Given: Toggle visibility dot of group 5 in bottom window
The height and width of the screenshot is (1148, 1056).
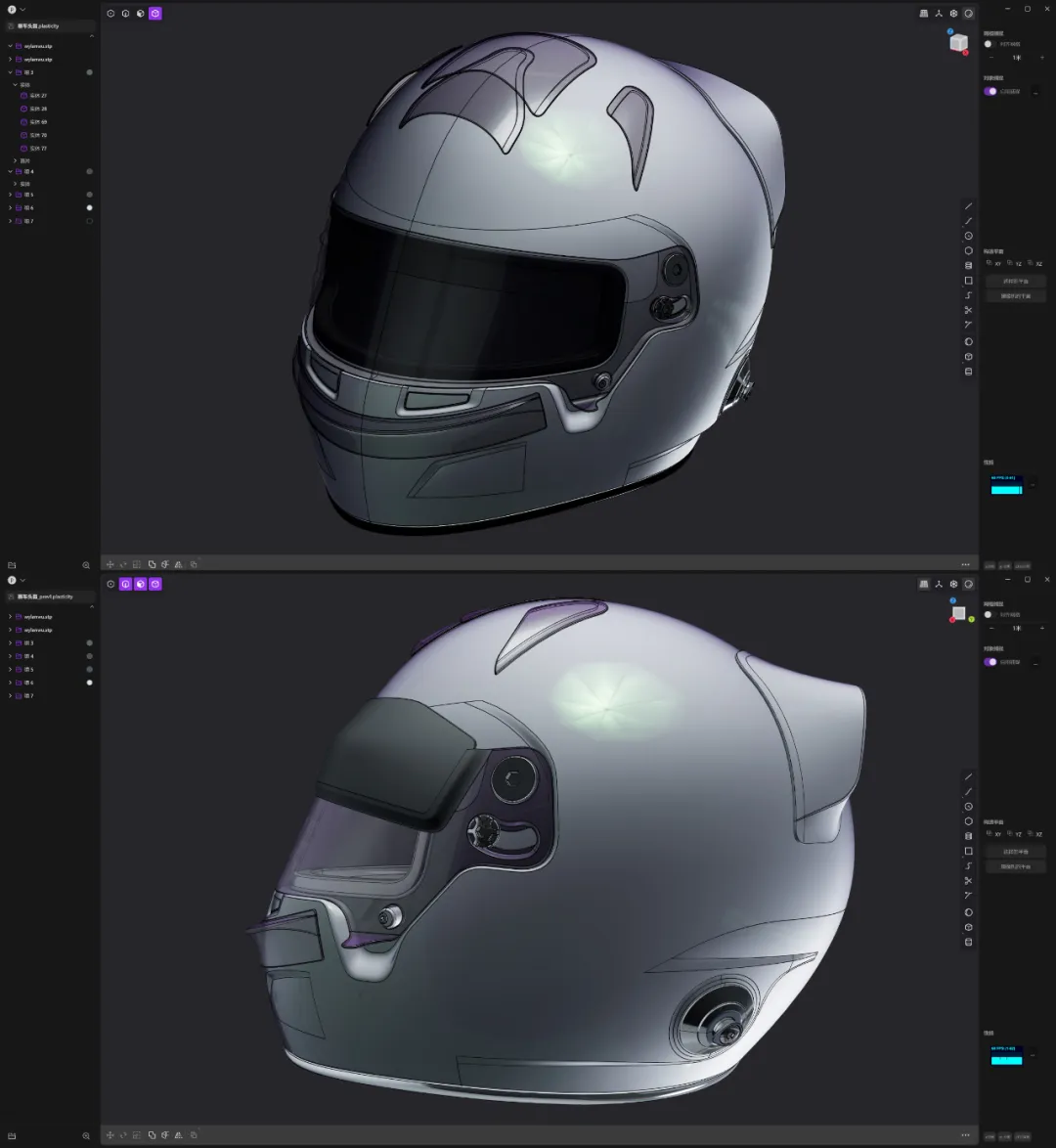Looking at the screenshot, I should [89, 669].
